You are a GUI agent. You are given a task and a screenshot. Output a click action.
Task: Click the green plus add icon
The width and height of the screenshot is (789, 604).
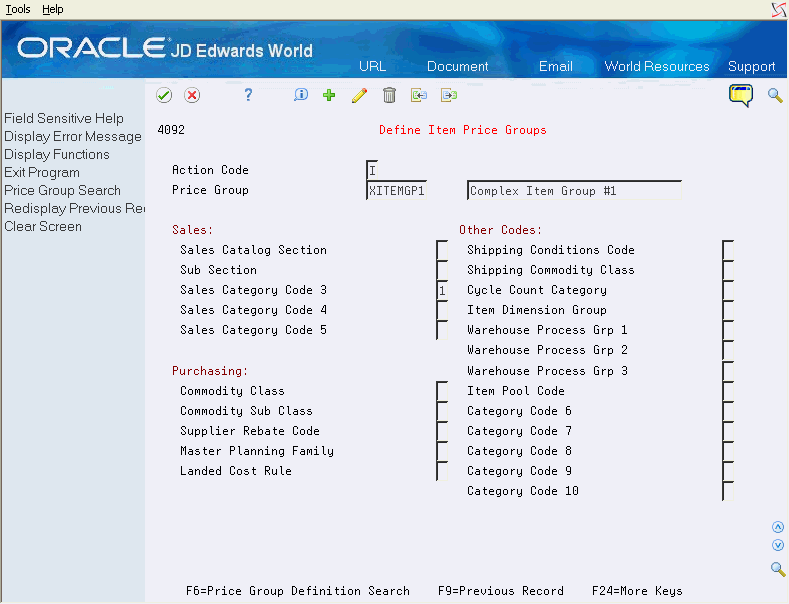pyautogui.click(x=329, y=95)
